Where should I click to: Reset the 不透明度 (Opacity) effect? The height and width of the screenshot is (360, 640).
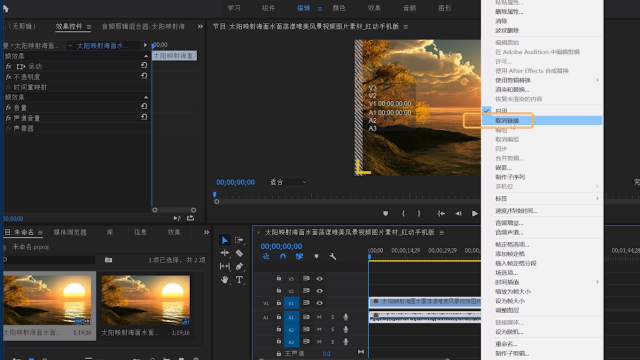[x=144, y=76]
